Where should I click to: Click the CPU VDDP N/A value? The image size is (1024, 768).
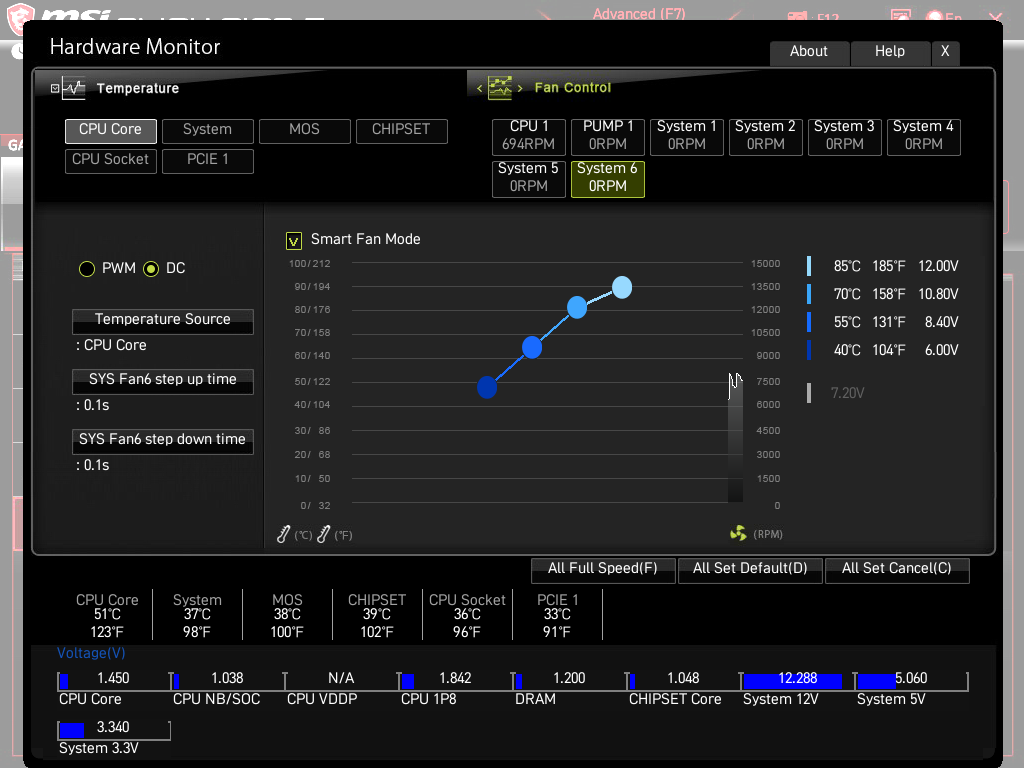[x=341, y=679]
